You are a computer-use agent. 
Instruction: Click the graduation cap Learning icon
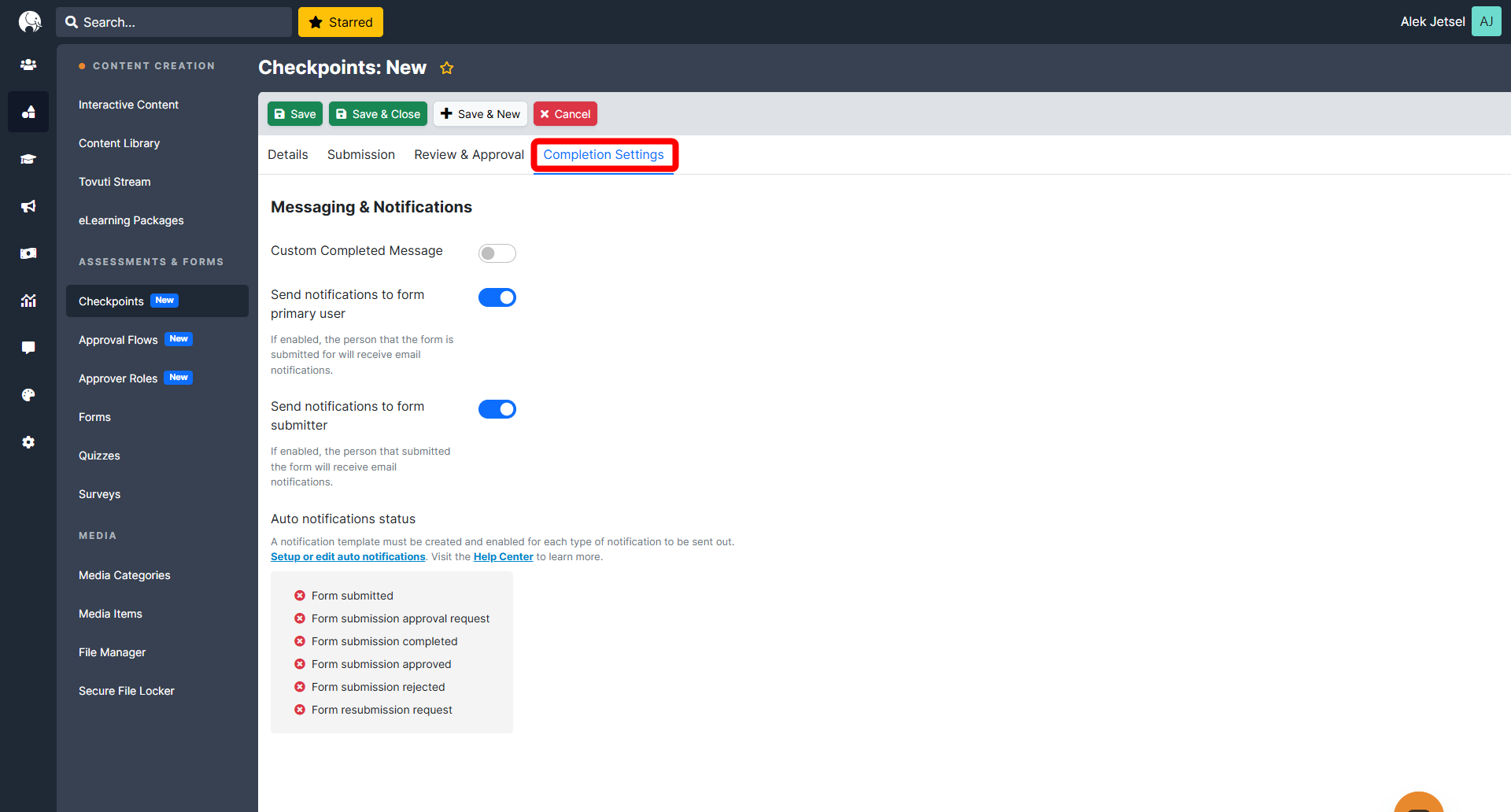click(28, 159)
